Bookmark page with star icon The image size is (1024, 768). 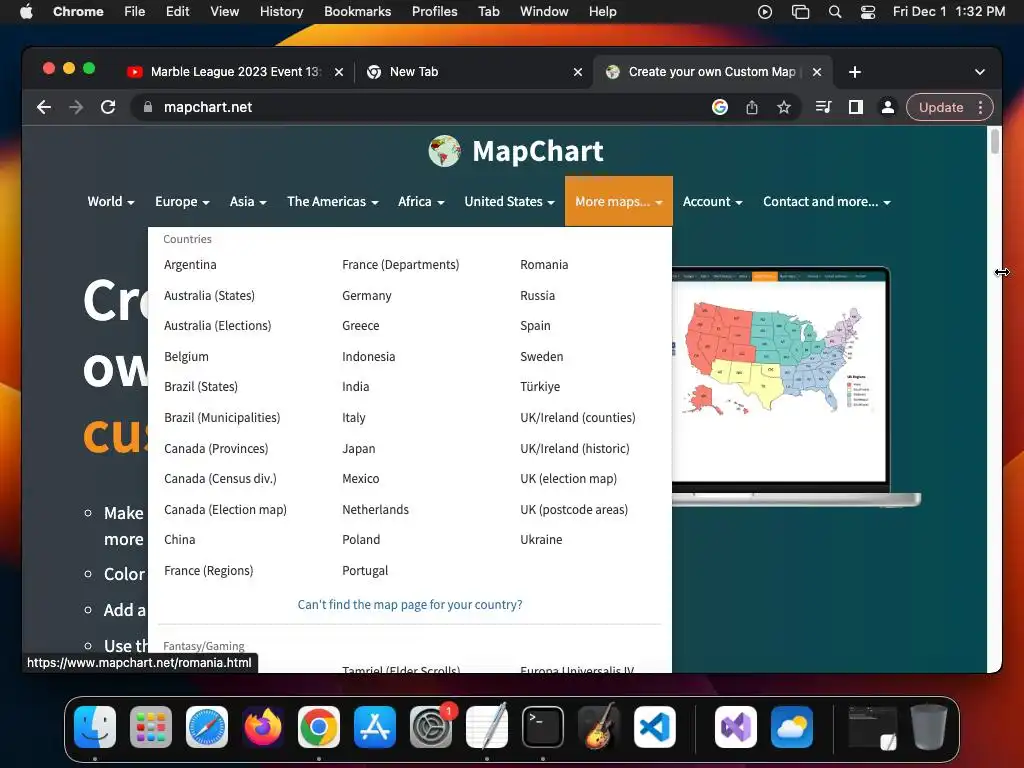tap(784, 107)
